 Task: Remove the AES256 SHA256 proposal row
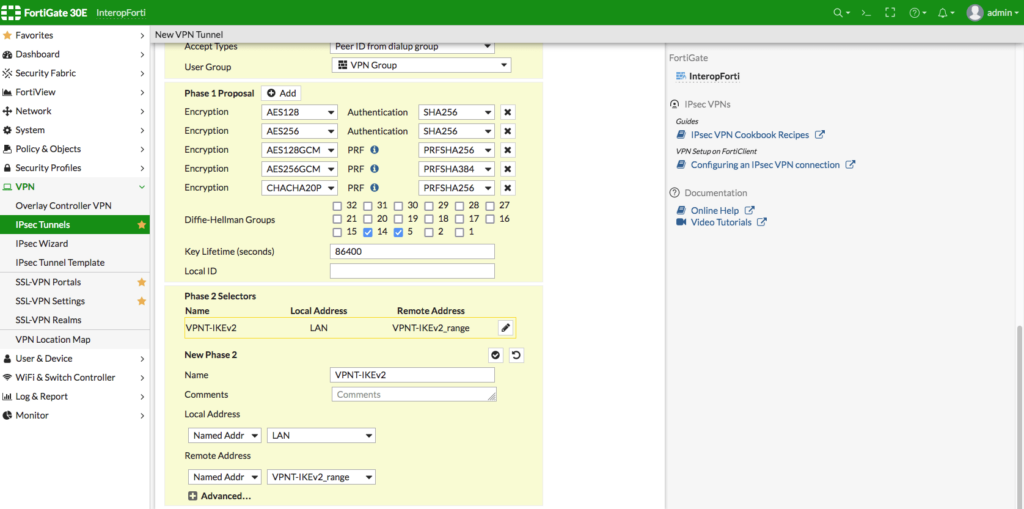click(x=507, y=131)
